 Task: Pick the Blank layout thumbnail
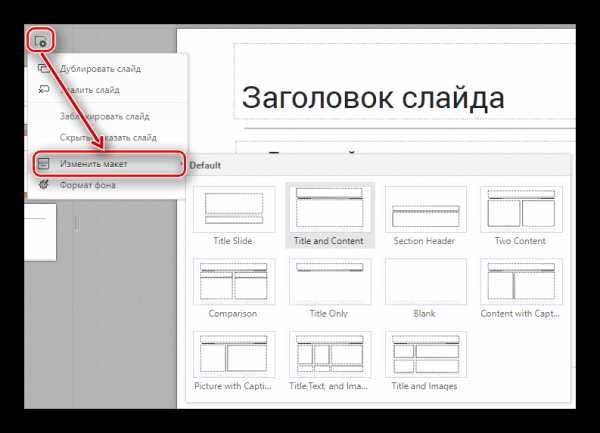tap(426, 282)
